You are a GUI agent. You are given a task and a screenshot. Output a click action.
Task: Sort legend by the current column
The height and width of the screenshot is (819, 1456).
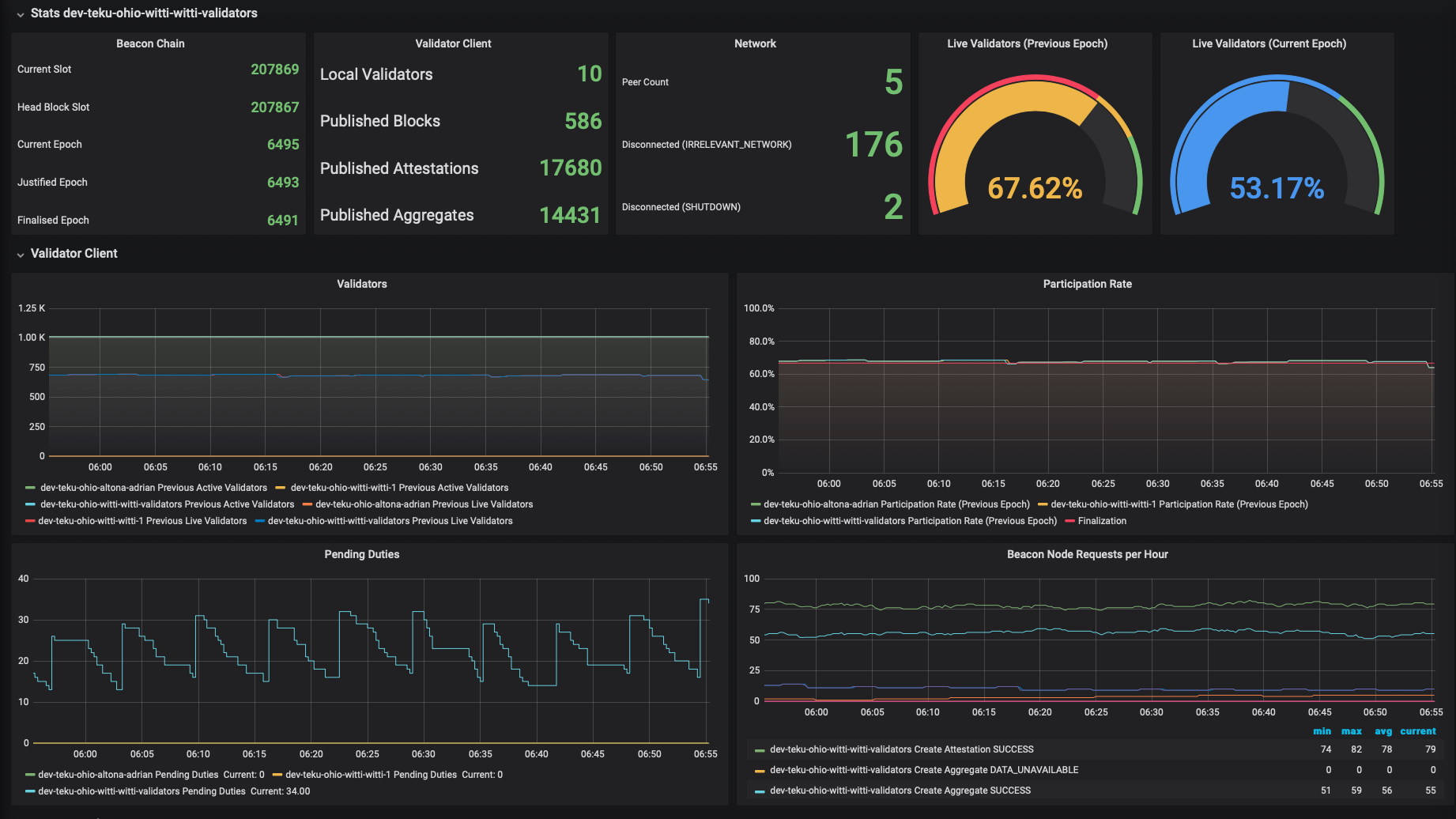point(1418,731)
